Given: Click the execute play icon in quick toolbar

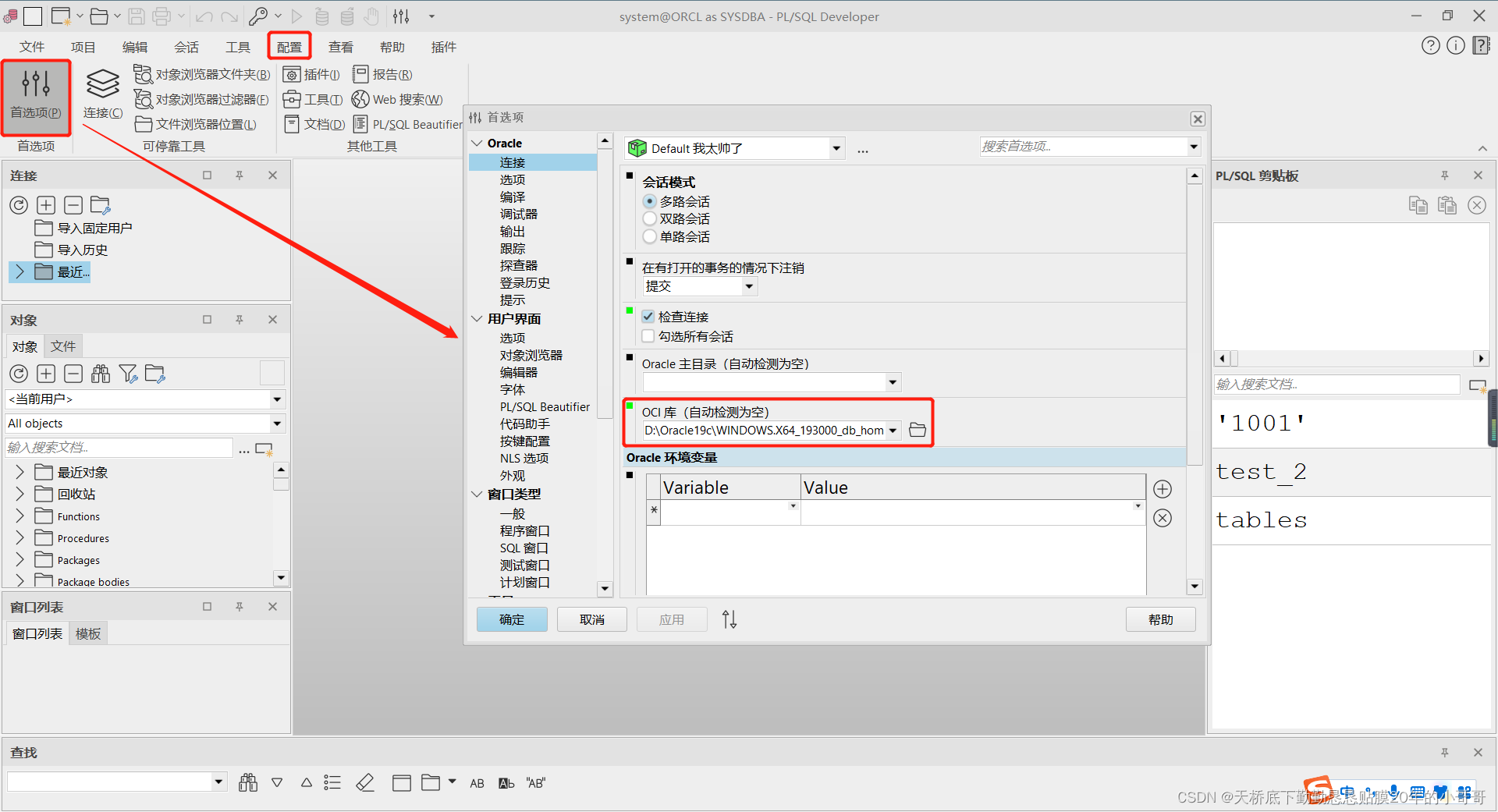Looking at the screenshot, I should click(x=296, y=16).
